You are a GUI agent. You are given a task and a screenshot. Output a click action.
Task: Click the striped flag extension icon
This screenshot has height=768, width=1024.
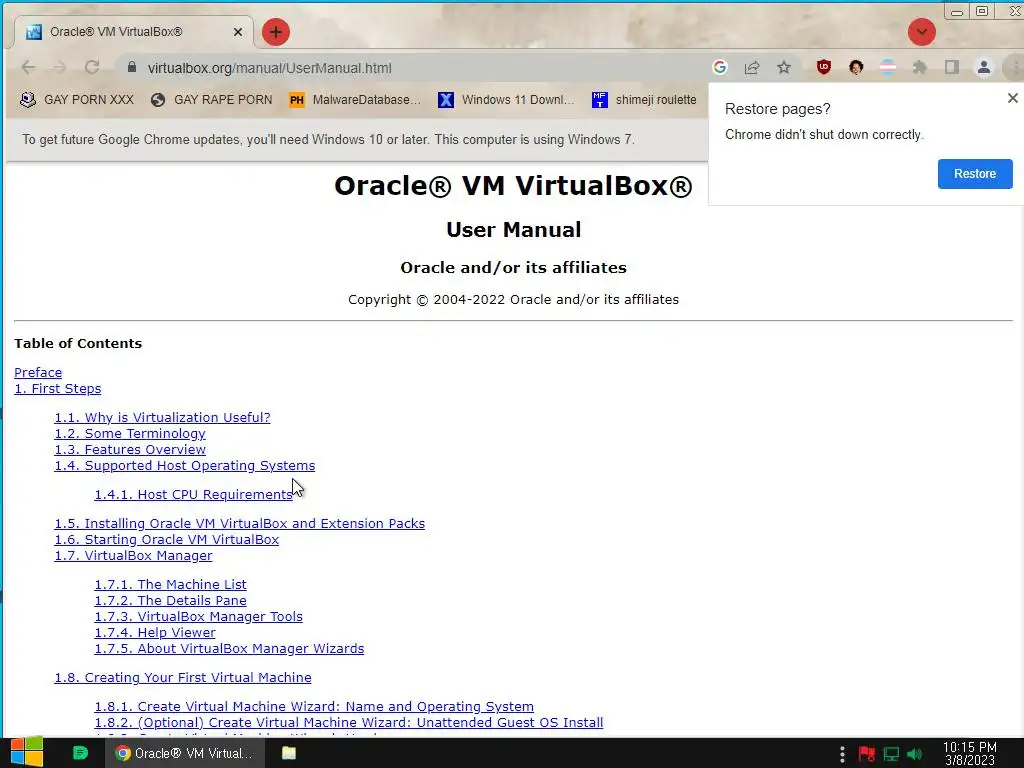tap(888, 67)
